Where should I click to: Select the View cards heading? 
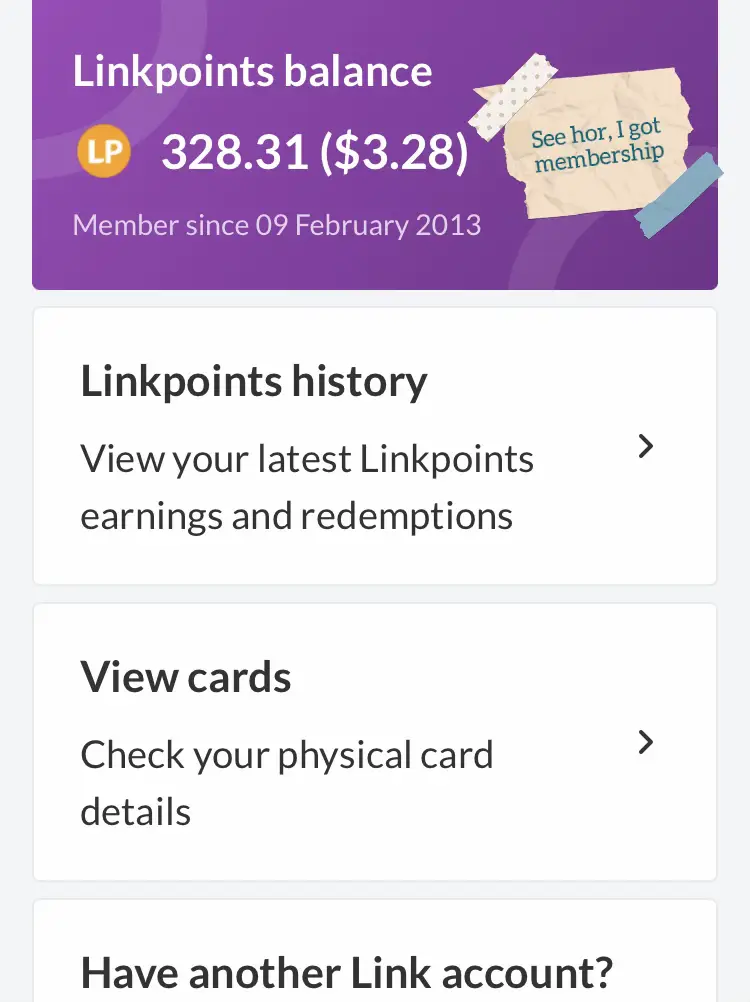click(186, 678)
